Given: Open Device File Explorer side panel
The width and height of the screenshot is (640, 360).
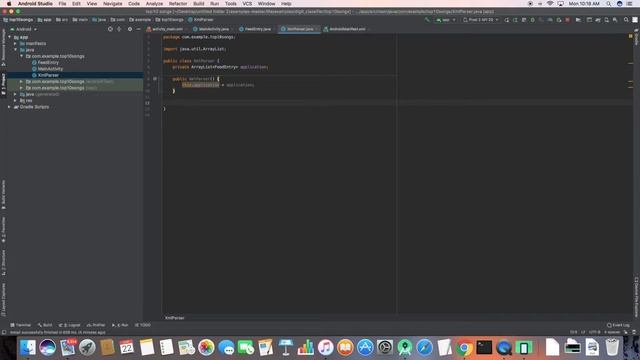Looking at the screenshot, I should (636, 297).
